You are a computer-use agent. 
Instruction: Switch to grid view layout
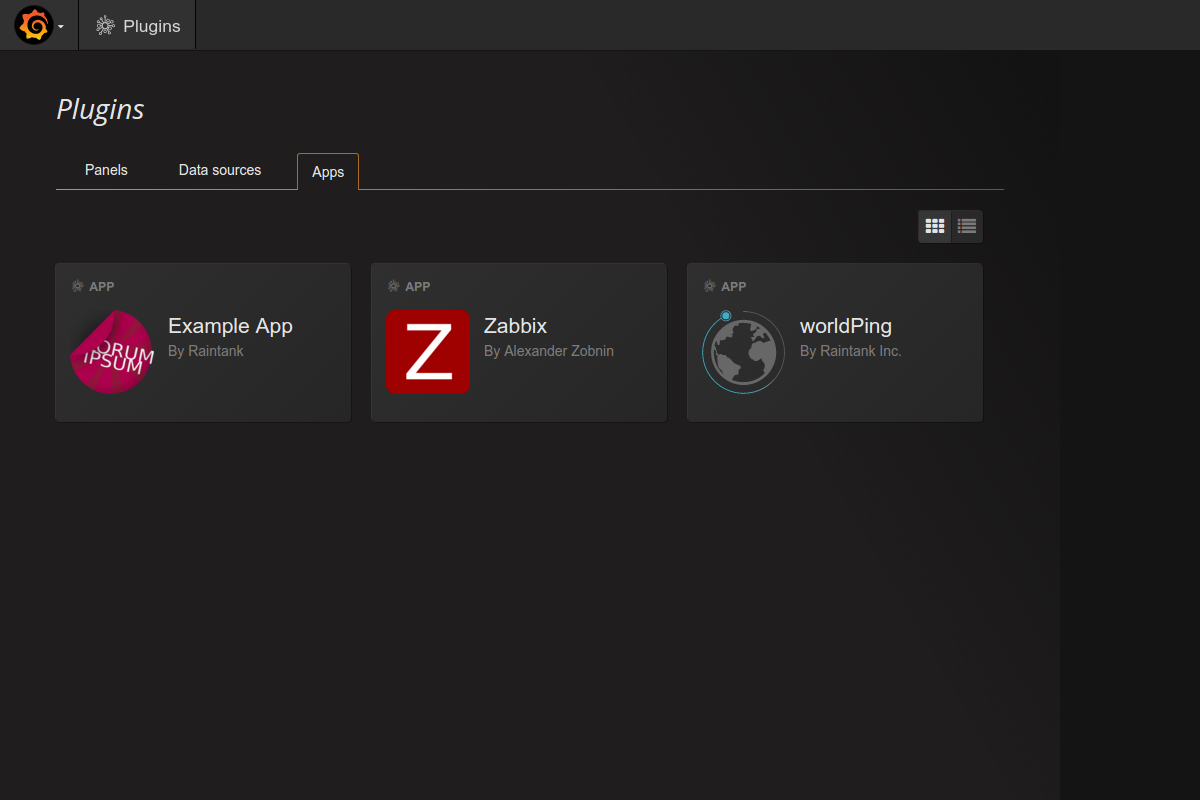tap(935, 226)
